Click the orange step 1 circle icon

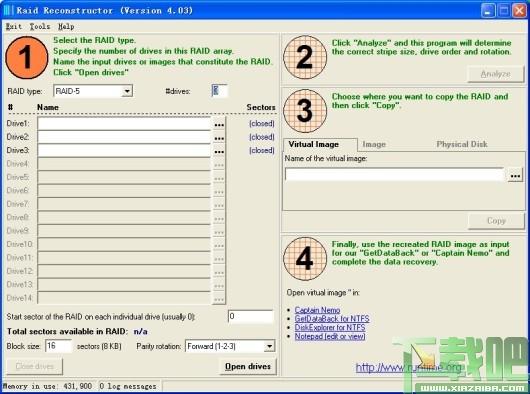pos(27,57)
